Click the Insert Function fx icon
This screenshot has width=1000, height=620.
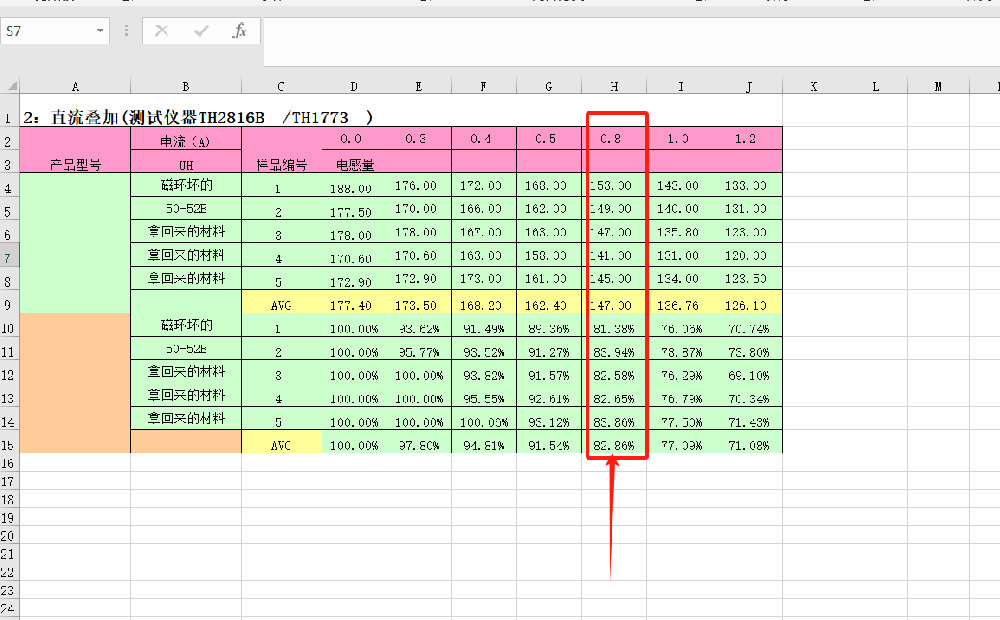point(239,31)
